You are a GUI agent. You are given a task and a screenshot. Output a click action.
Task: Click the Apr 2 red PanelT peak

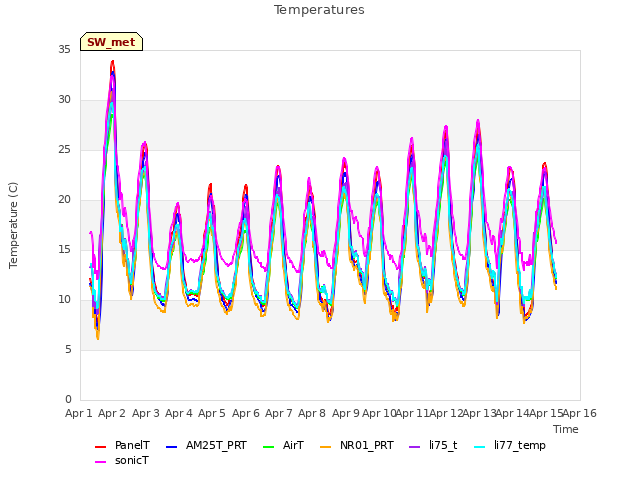click(112, 62)
